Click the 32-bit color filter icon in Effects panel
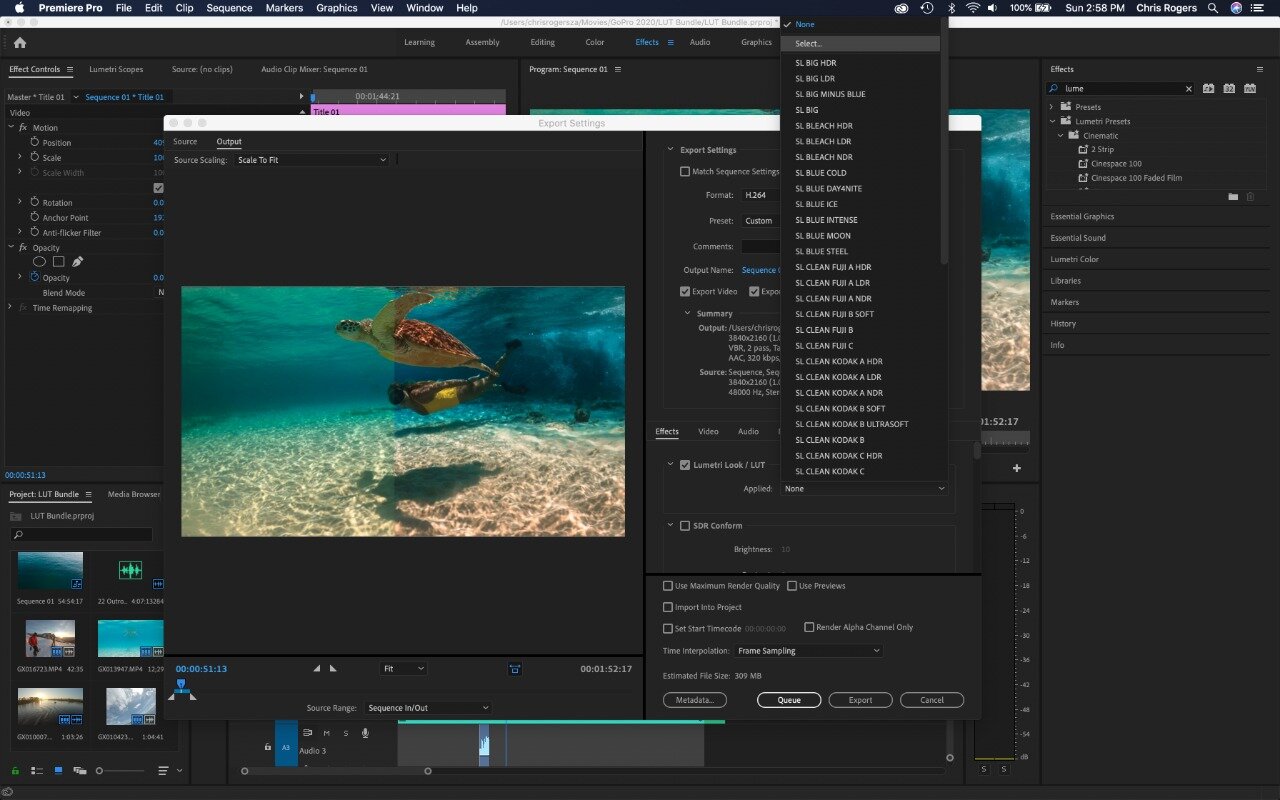Screen dimensions: 1280x800 tap(1229, 89)
